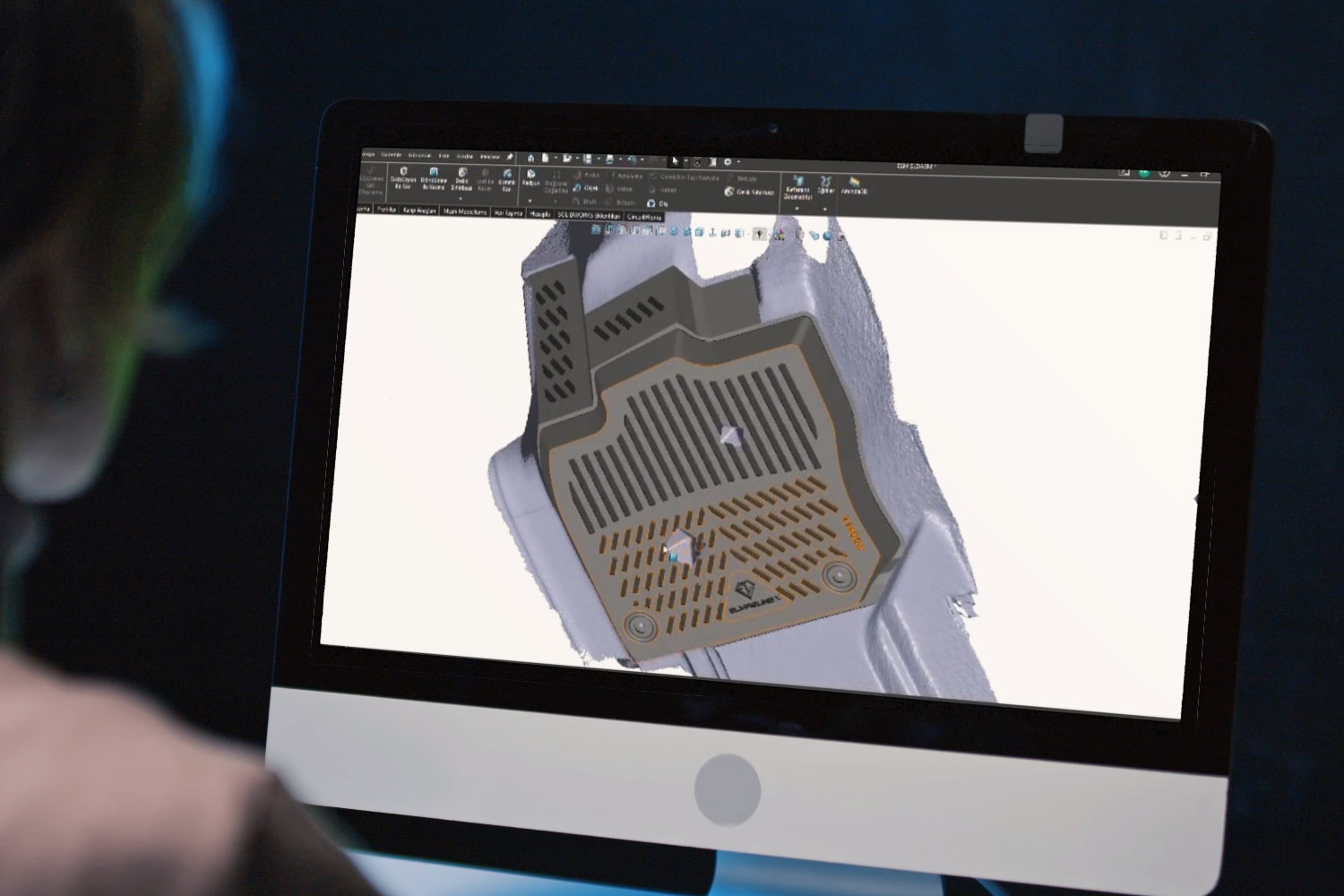The height and width of the screenshot is (896, 1344).
Task: Toggle the pin icon beside the menu bar
Action: 510,156
